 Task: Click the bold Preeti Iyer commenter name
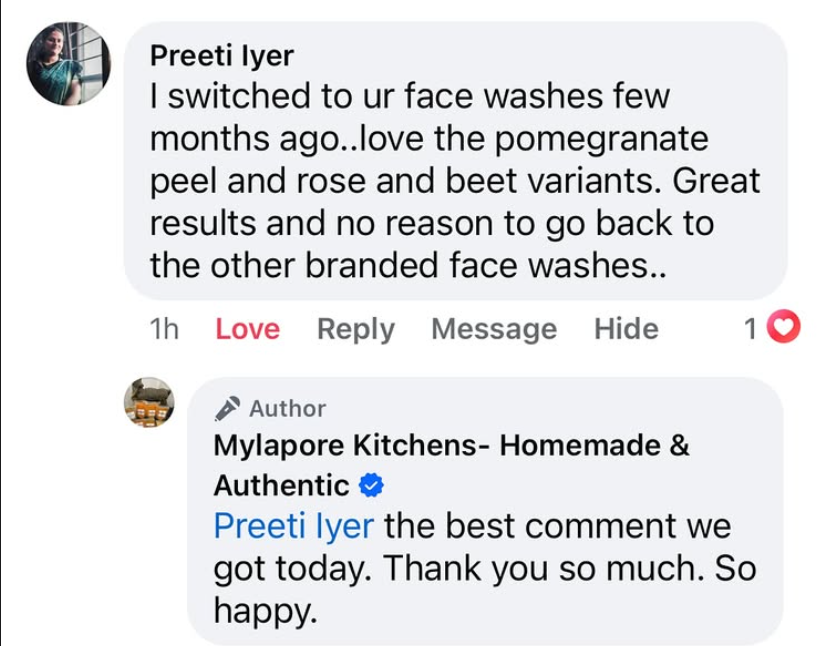click(x=220, y=54)
